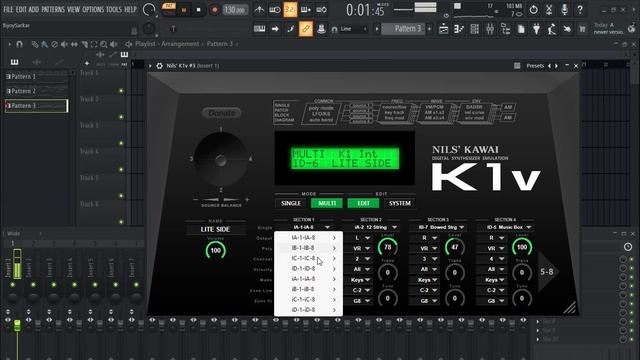This screenshot has width=640, height=360.
Task: Click the pause transport button
Action: tap(184, 10)
